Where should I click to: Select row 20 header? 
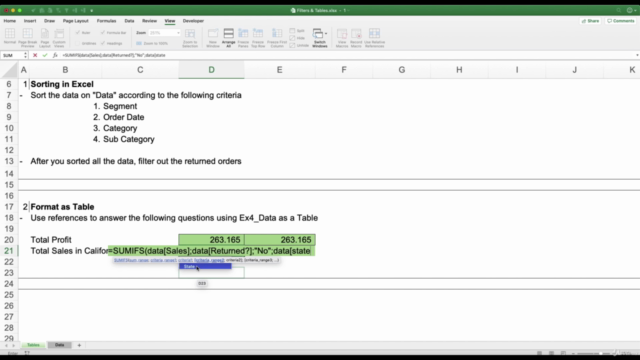(x=9, y=240)
